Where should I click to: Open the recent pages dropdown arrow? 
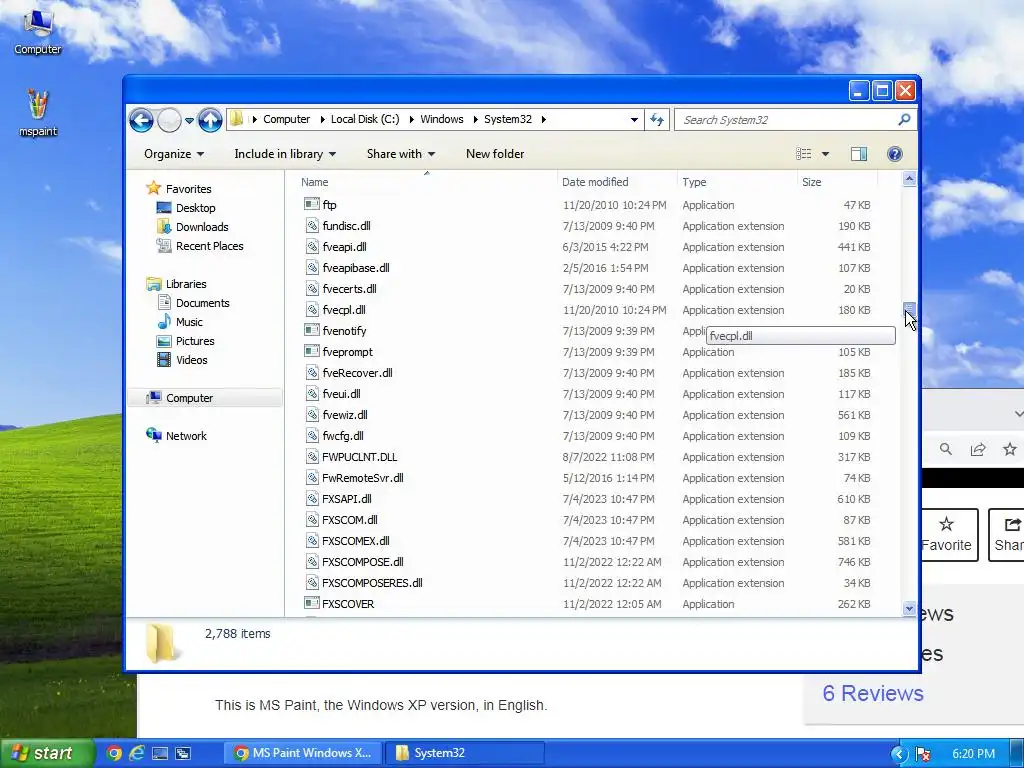point(189,121)
